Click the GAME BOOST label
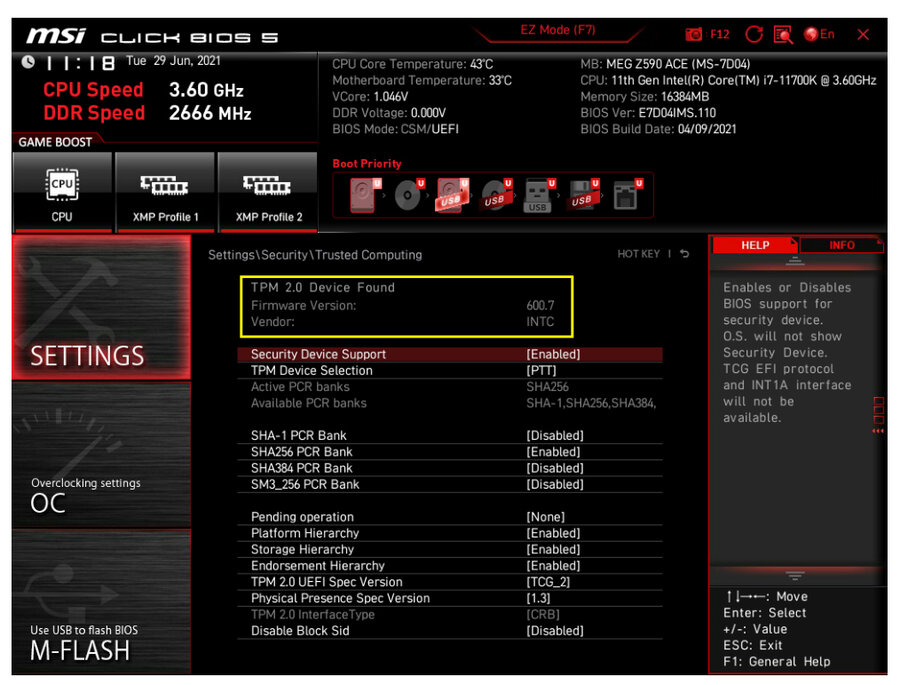Image resolution: width=900 pixels, height=685 pixels. 55,142
